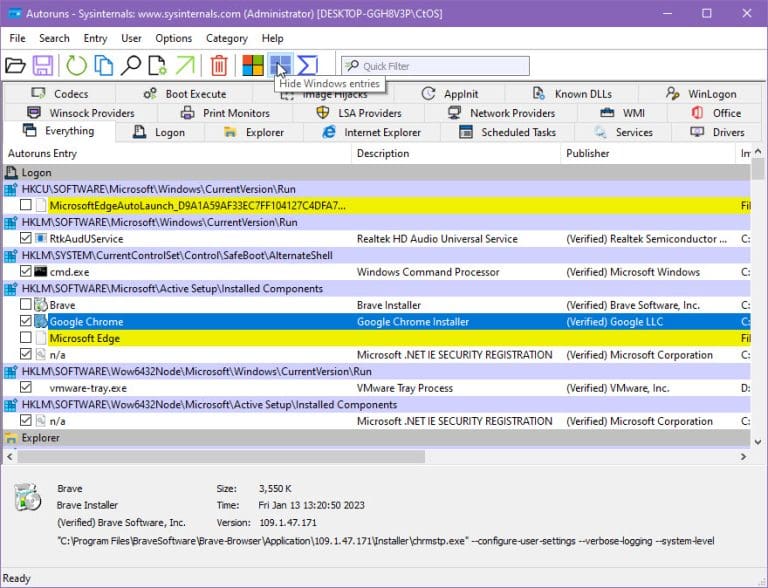Switch to the Winsock Providers tab
768x588 pixels.
(x=81, y=113)
